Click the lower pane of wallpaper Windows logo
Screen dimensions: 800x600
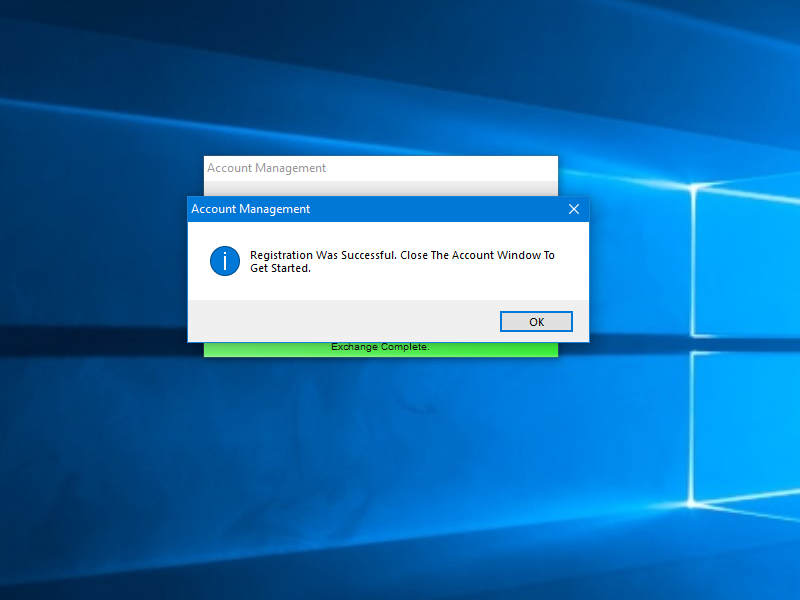pyautogui.click(x=745, y=430)
